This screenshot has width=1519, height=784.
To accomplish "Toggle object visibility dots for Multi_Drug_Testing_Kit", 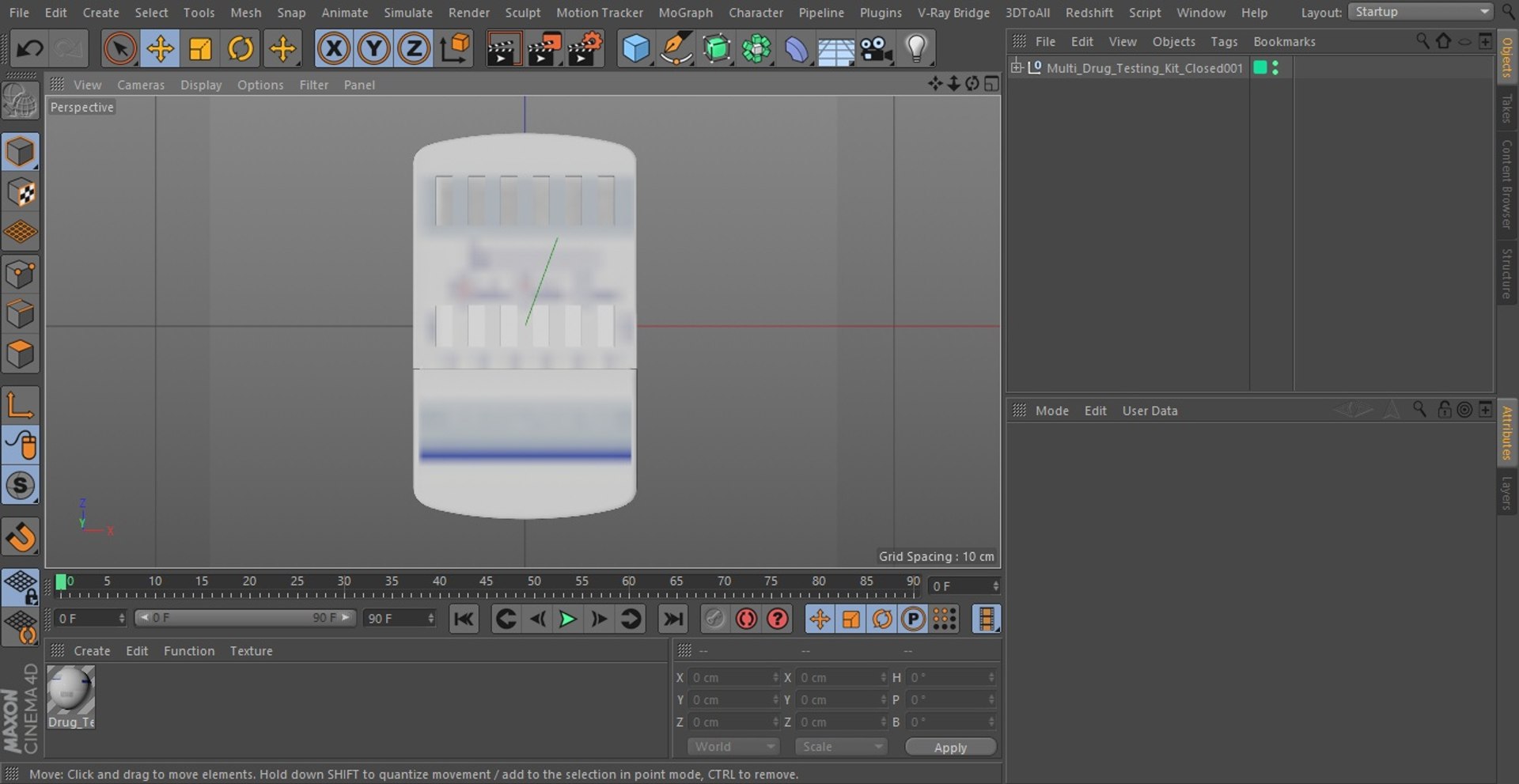I will [1275, 68].
